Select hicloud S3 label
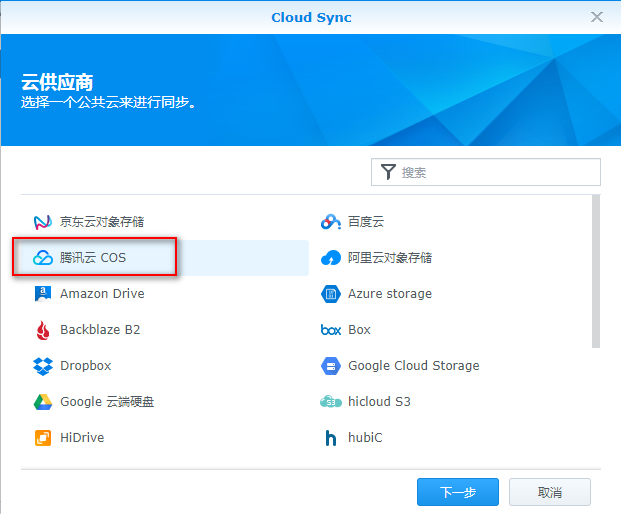This screenshot has width=621, height=514. tap(379, 402)
